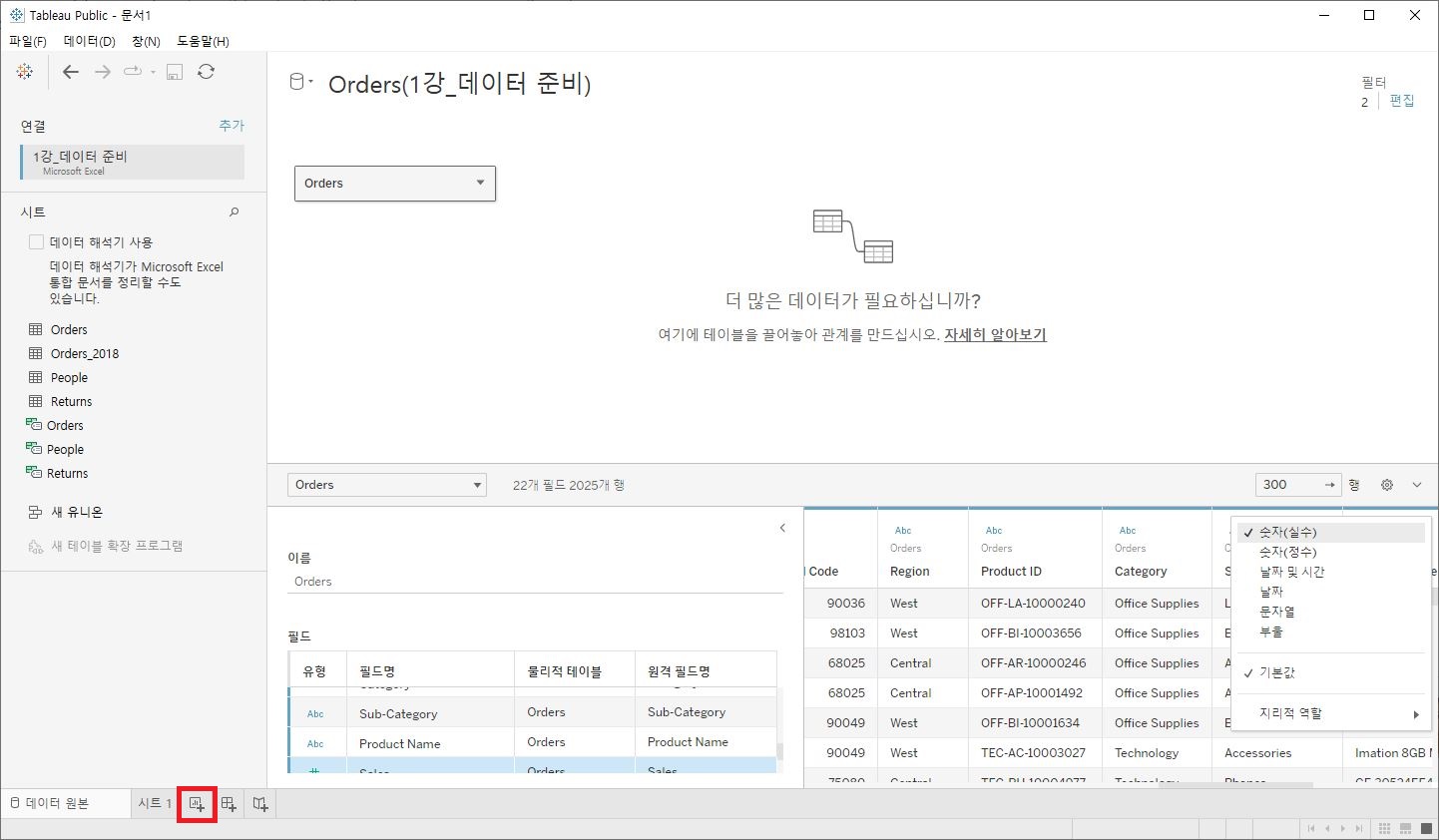Click the row count input showing 300

[x=1287, y=485]
